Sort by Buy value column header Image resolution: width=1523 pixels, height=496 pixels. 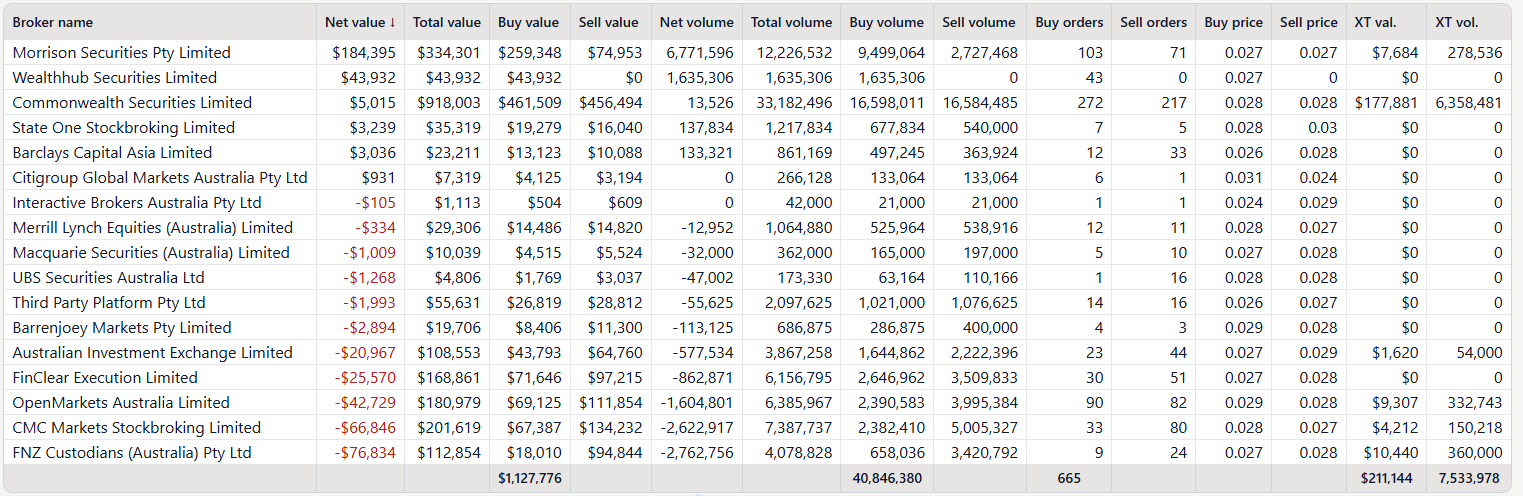point(528,22)
